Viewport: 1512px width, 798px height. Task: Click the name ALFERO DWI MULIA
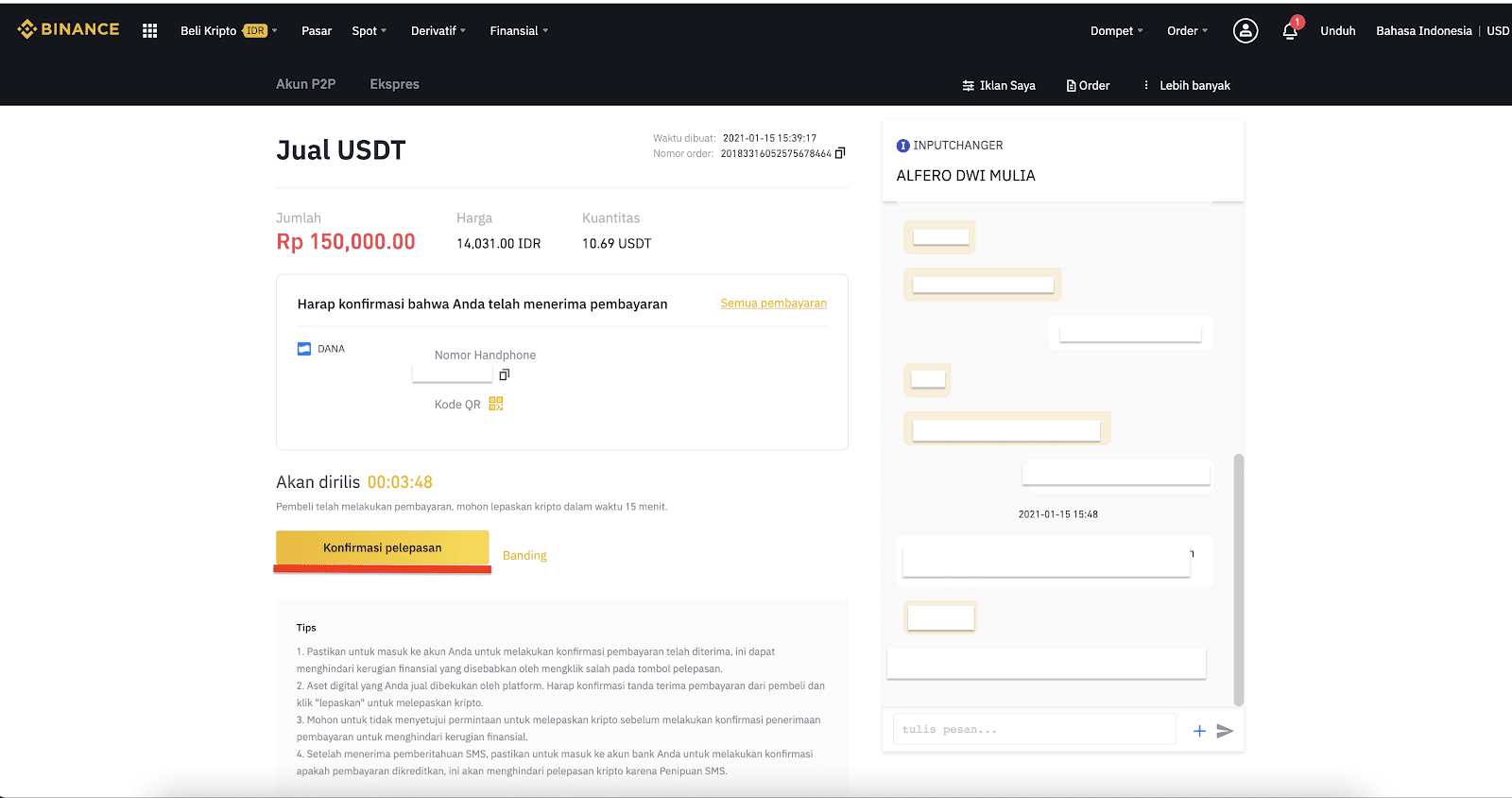click(966, 176)
